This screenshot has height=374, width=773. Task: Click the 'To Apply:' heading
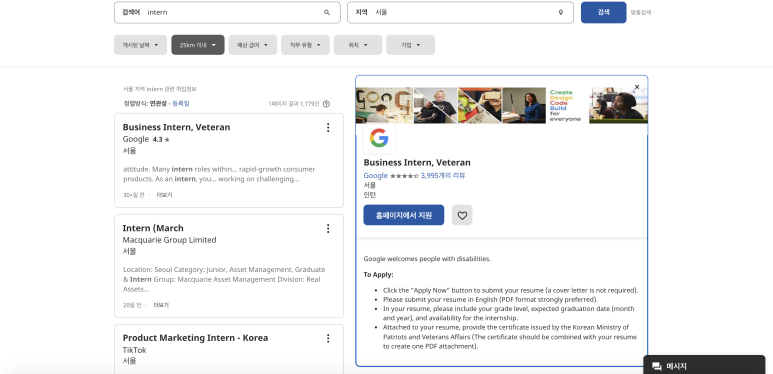coord(379,275)
